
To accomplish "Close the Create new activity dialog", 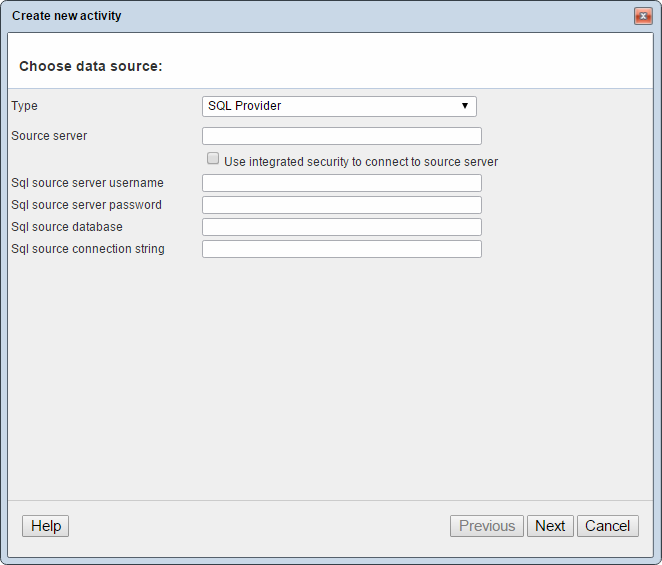I will point(643,17).
